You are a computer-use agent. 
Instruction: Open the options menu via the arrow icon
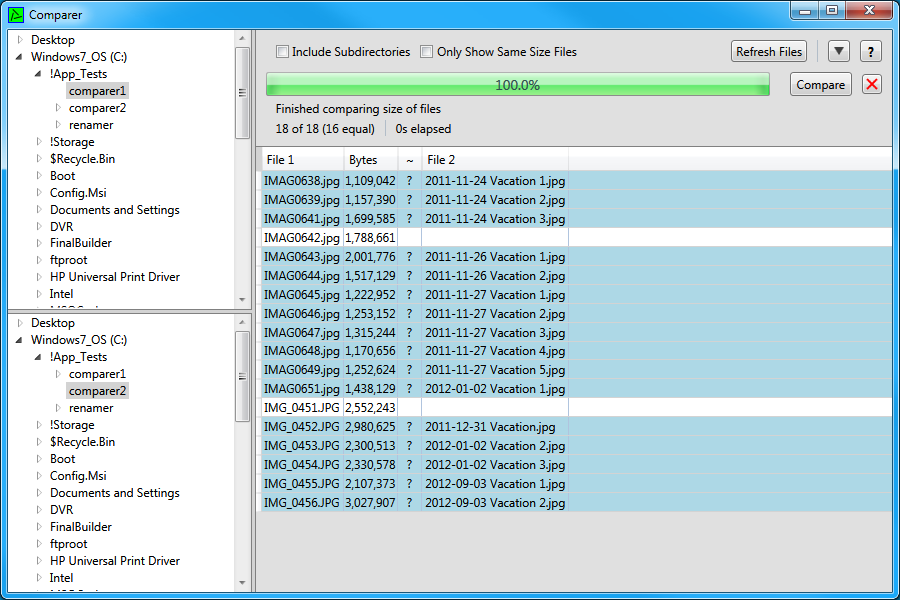(838, 50)
